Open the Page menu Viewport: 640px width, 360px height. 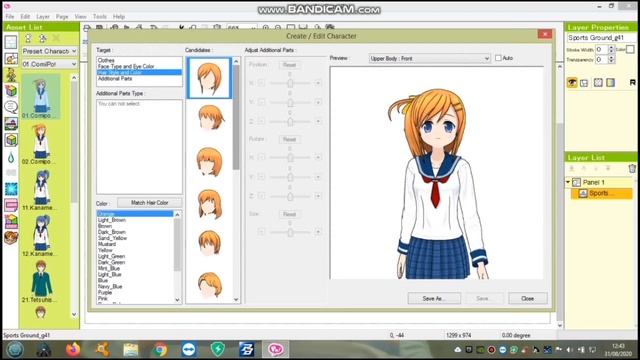pos(62,16)
